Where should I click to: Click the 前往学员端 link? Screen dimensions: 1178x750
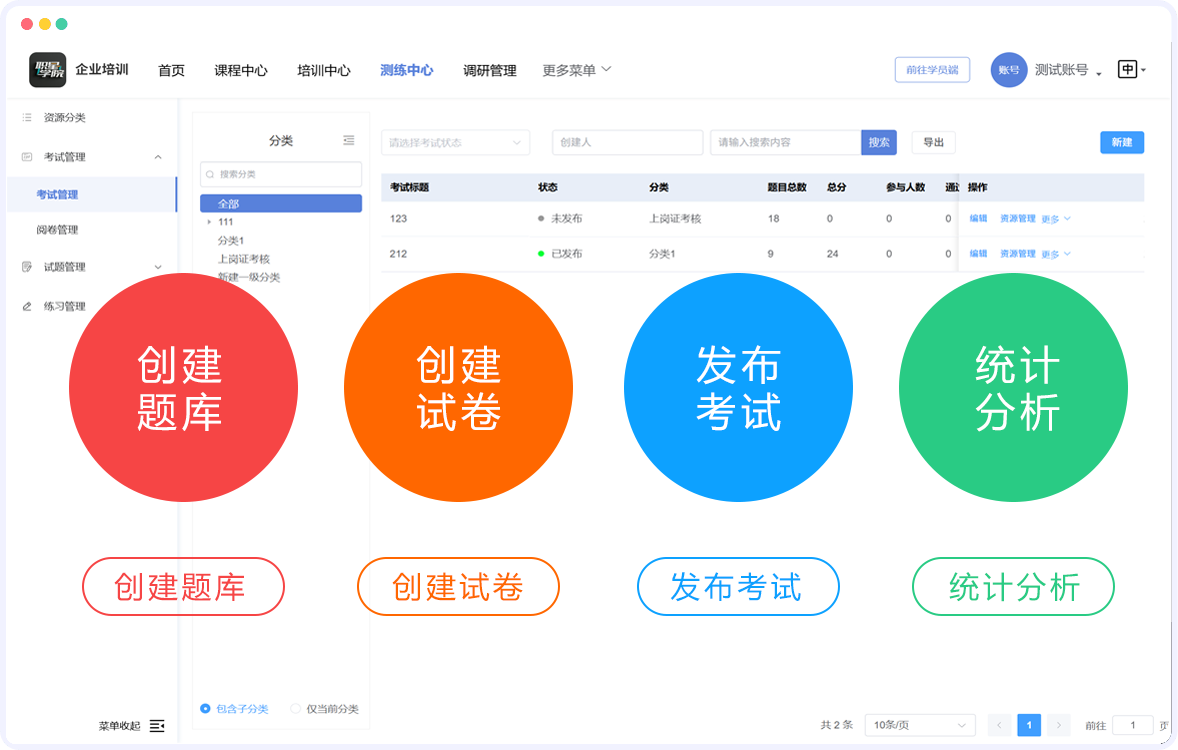point(931,70)
